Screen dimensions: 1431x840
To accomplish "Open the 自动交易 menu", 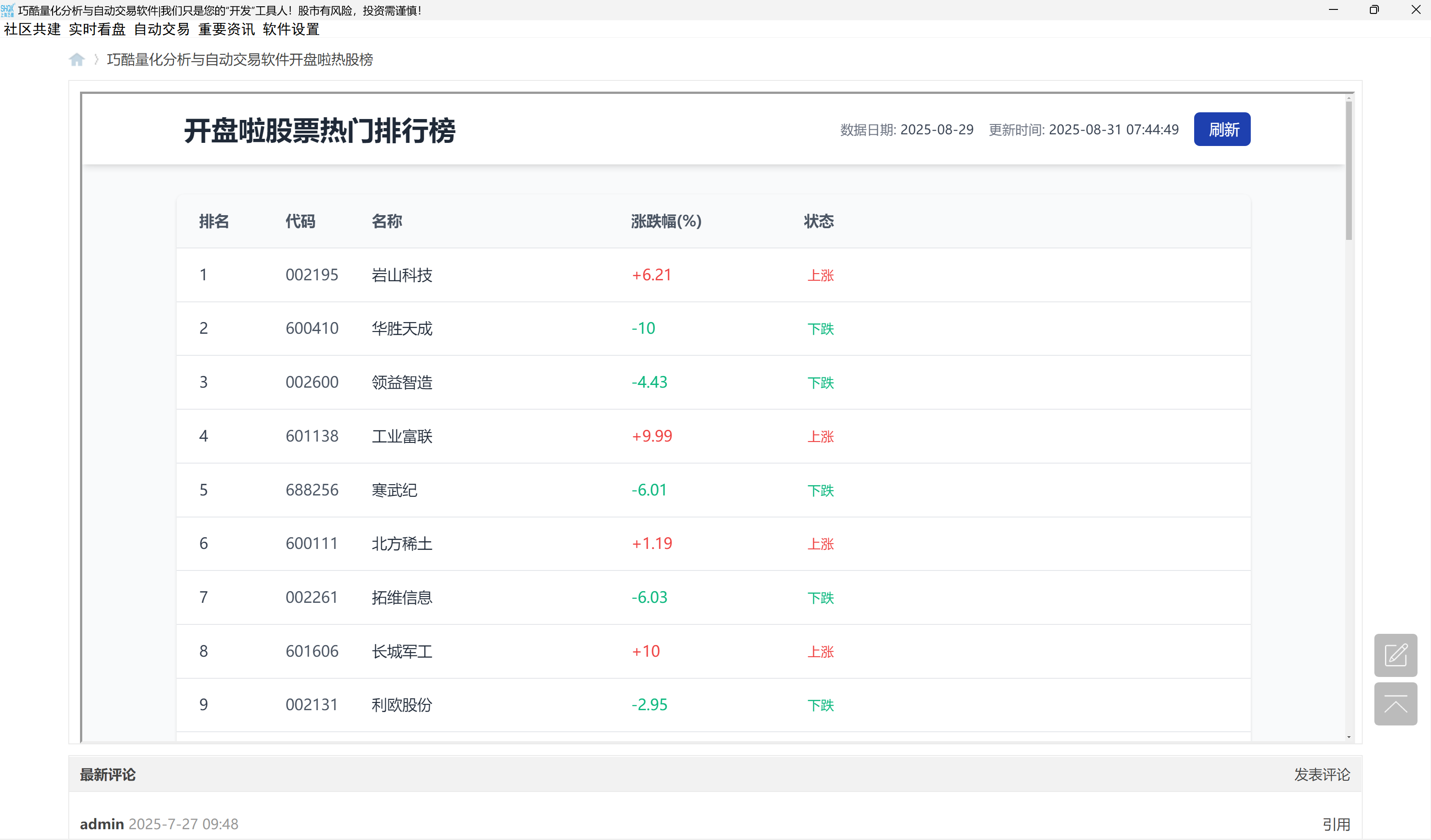I will (x=161, y=29).
